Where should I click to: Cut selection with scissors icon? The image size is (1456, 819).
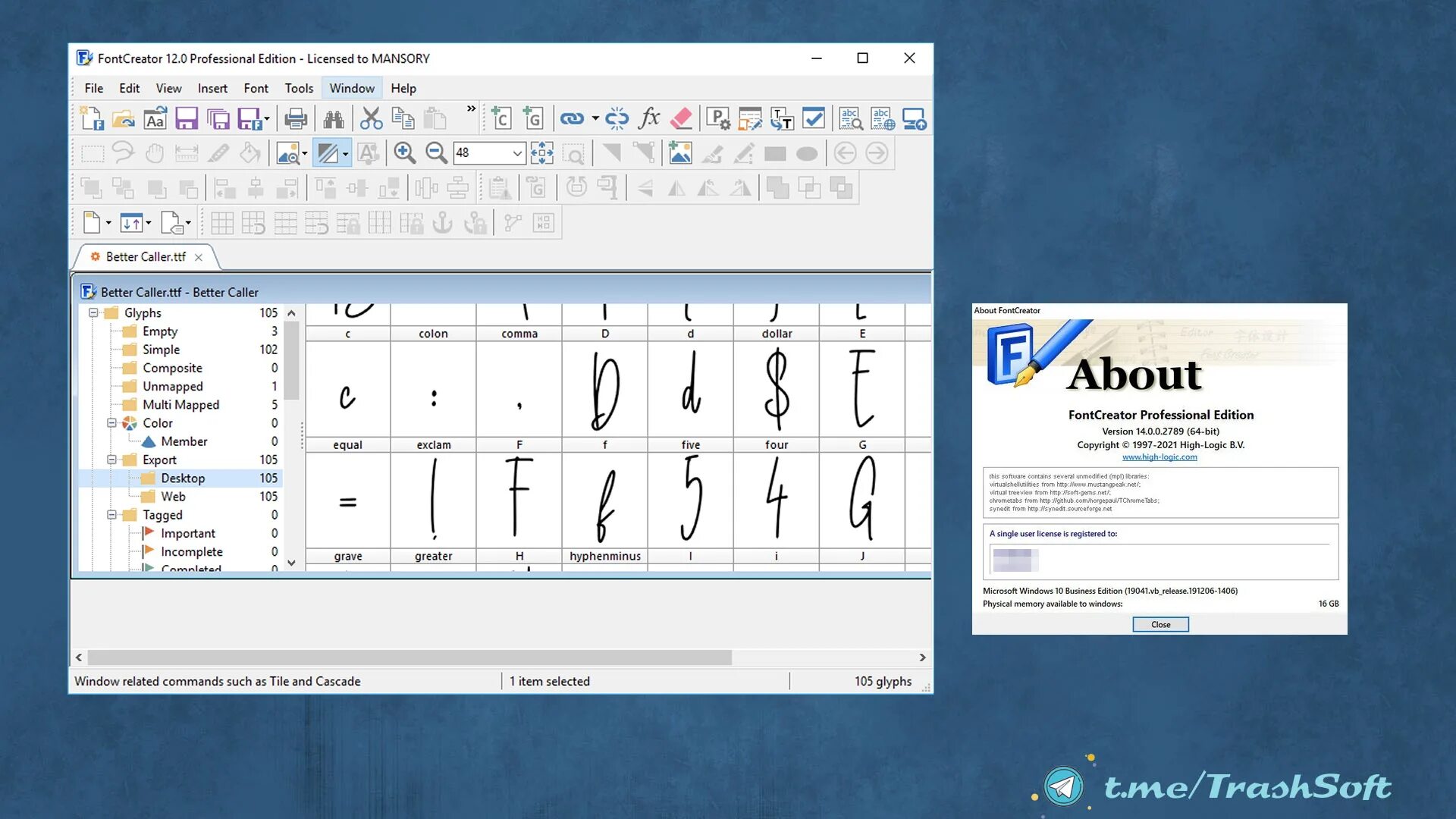(x=371, y=119)
